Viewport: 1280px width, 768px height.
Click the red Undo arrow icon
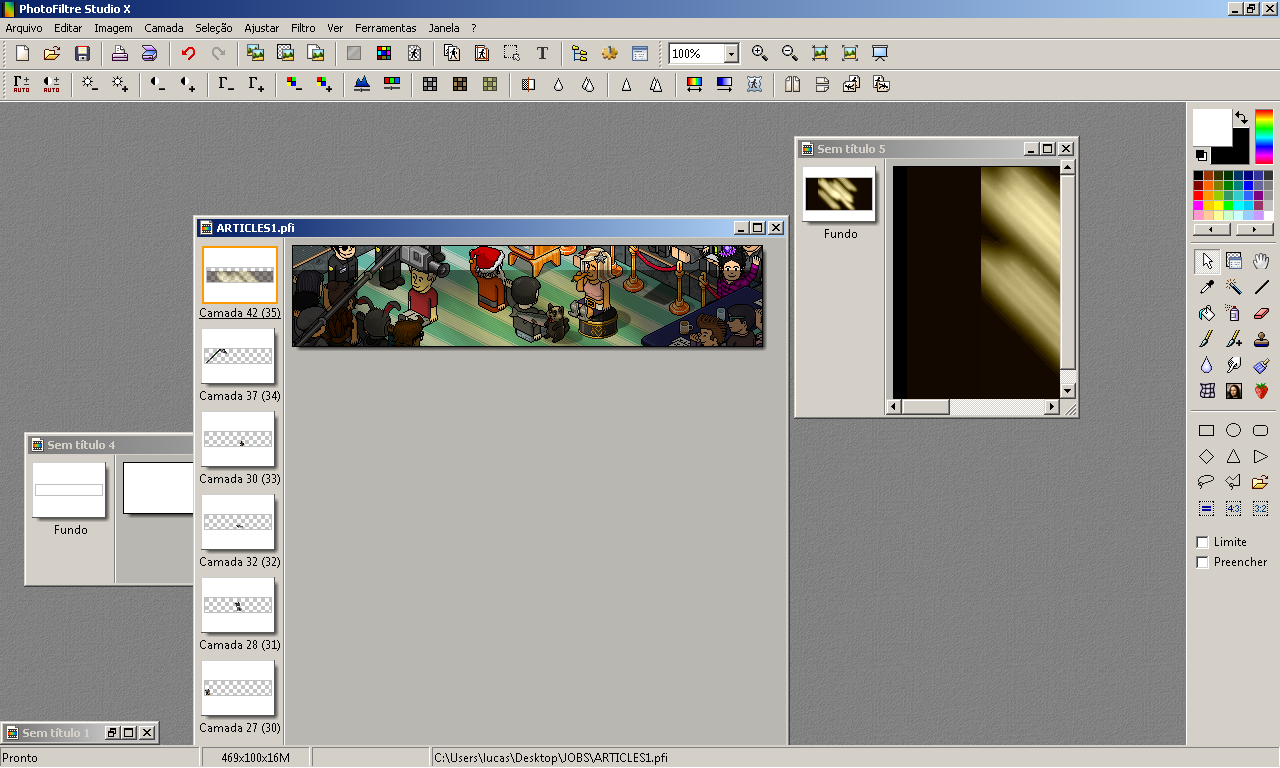click(186, 53)
